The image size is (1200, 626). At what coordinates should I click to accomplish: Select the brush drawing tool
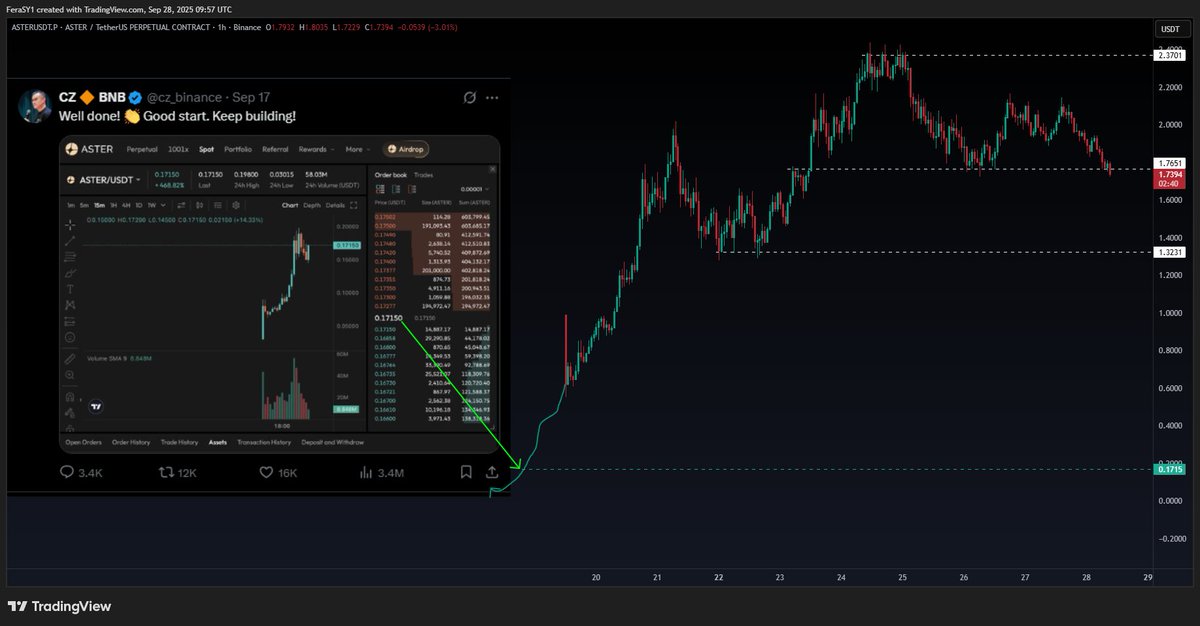coord(70,273)
